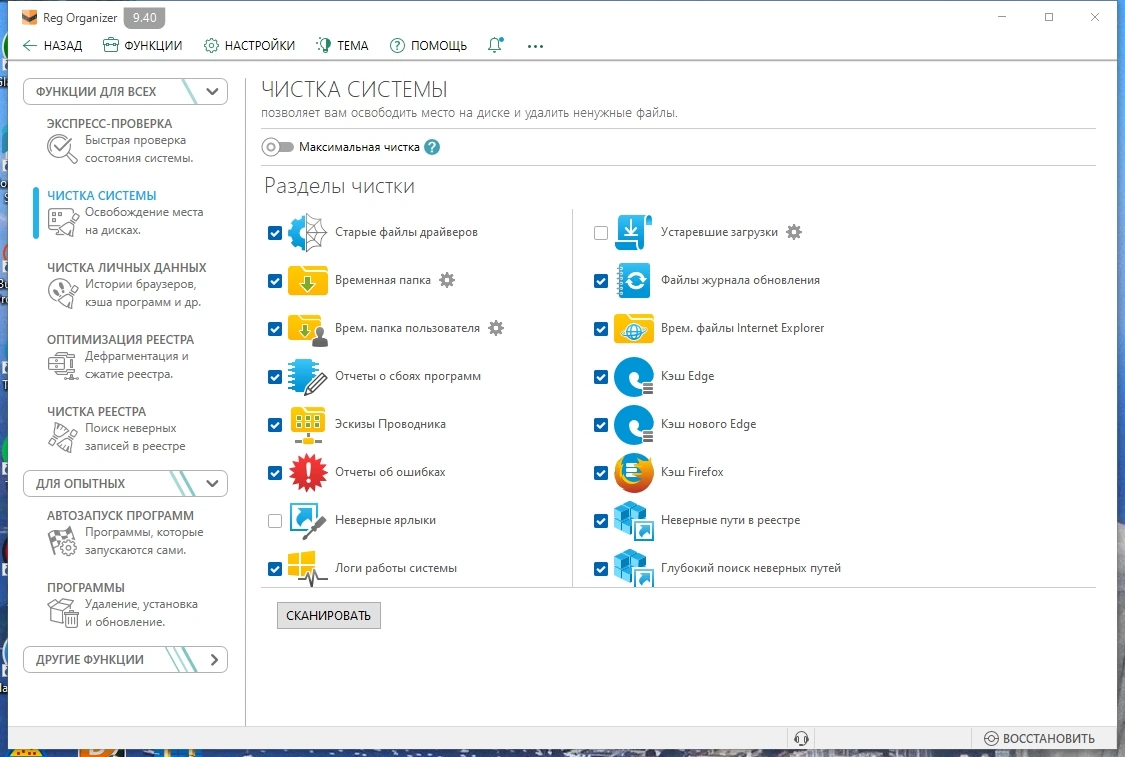
Task: Toggle the Максимальная чистка switch
Action: pos(278,147)
